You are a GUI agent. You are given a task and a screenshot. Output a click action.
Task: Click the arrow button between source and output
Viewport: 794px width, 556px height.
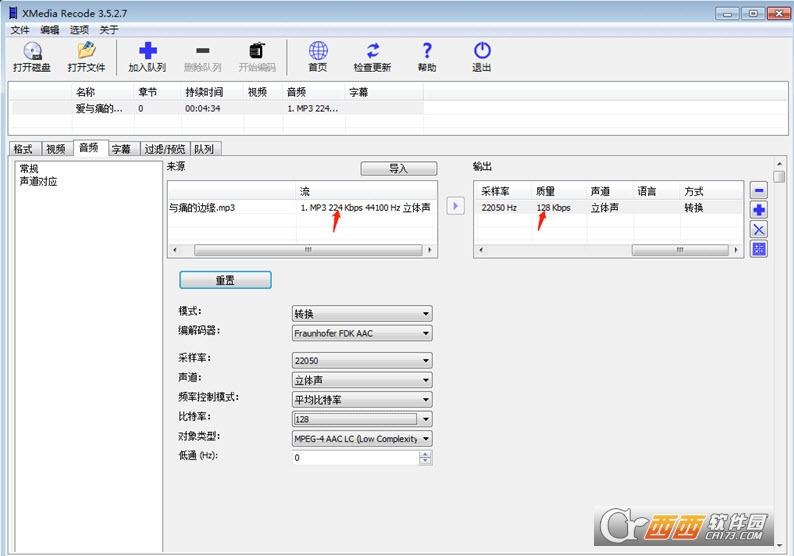pos(455,206)
